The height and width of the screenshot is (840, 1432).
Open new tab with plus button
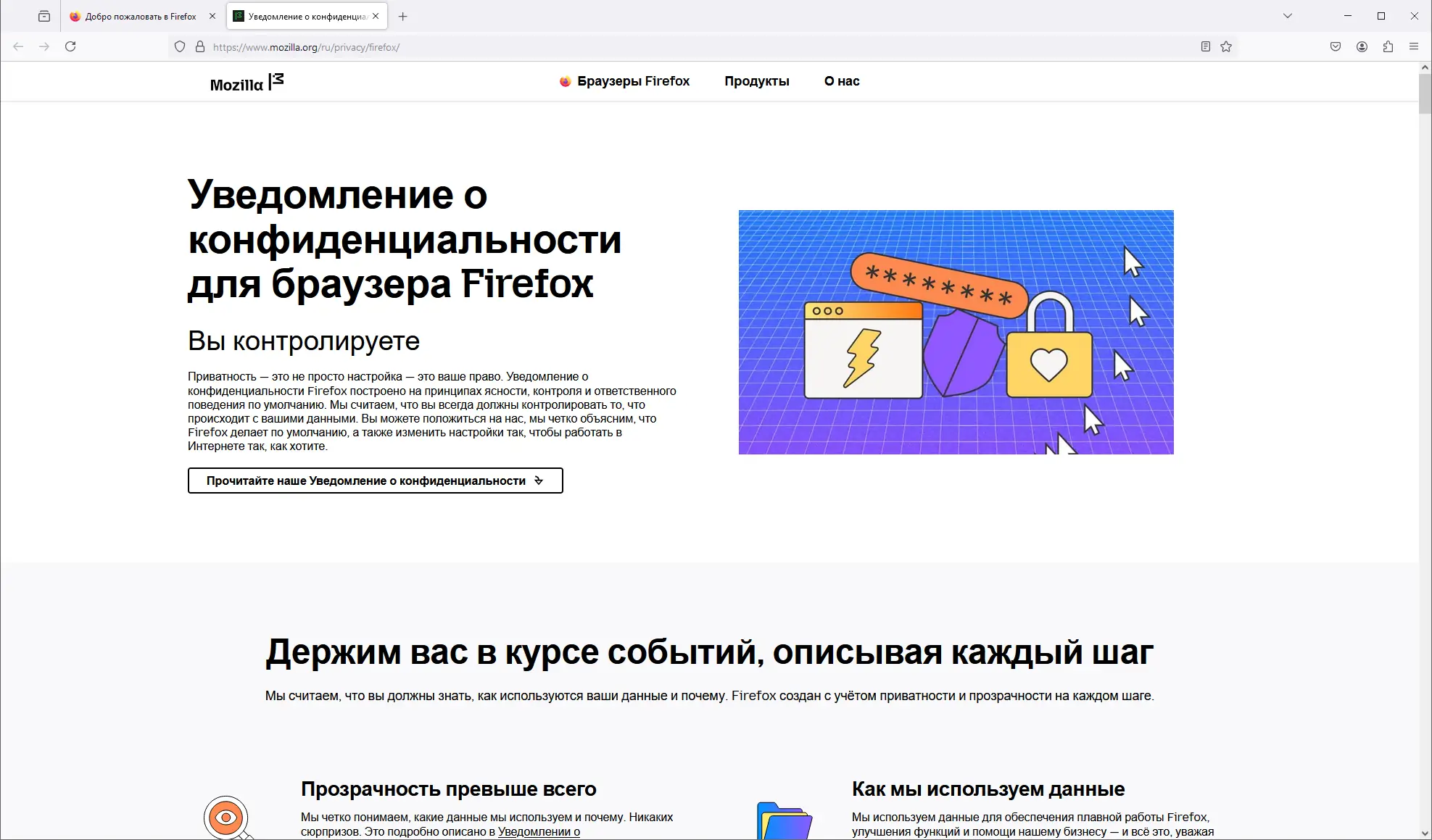pyautogui.click(x=403, y=16)
